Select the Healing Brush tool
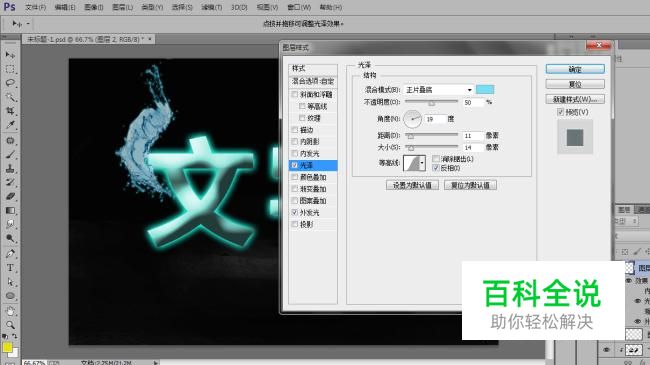The width and height of the screenshot is (650, 365). click(10, 141)
